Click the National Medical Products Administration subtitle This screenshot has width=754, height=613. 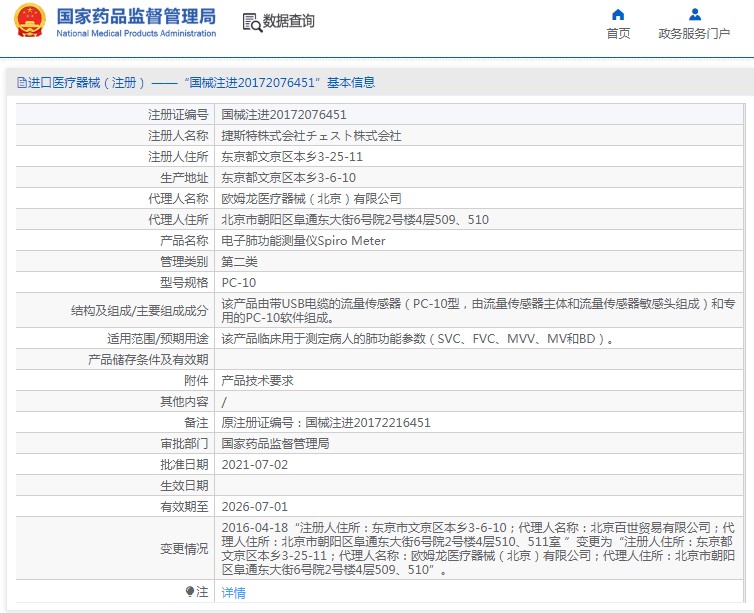(135, 34)
